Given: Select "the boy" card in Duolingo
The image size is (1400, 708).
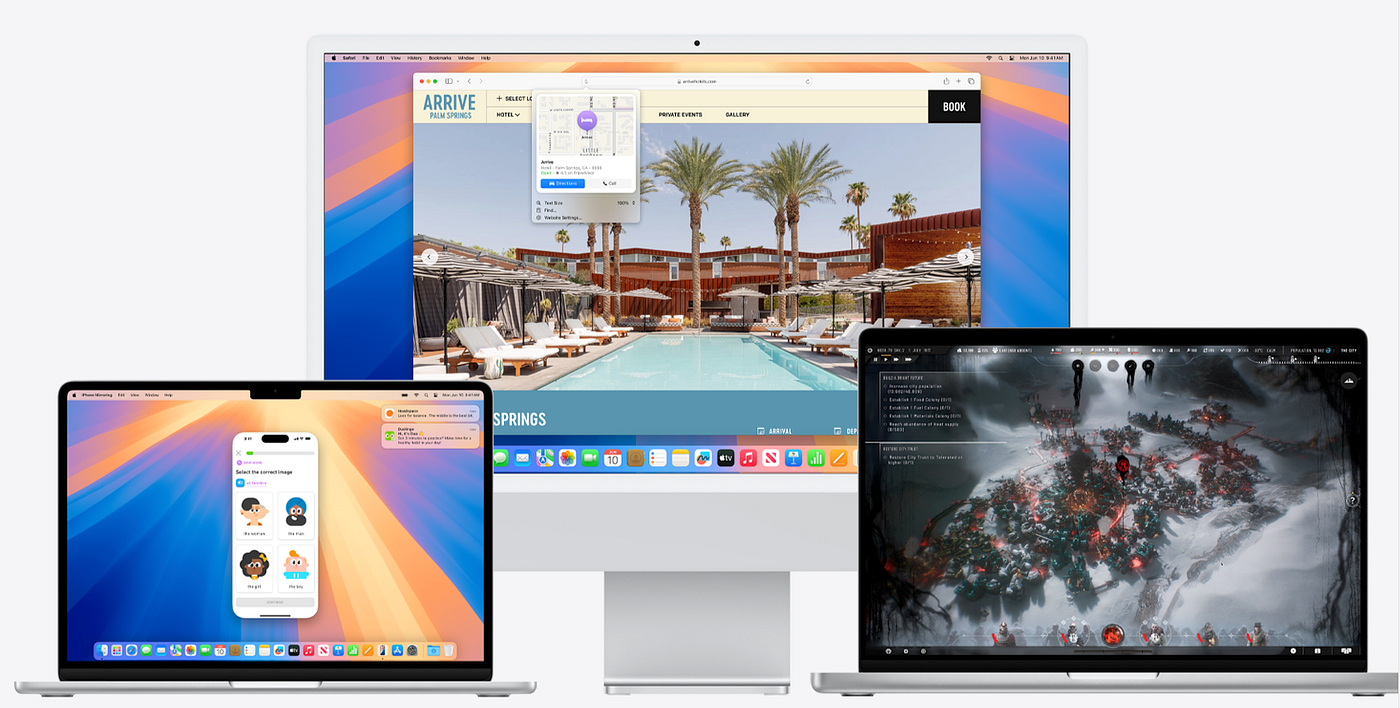Looking at the screenshot, I should point(296,569).
